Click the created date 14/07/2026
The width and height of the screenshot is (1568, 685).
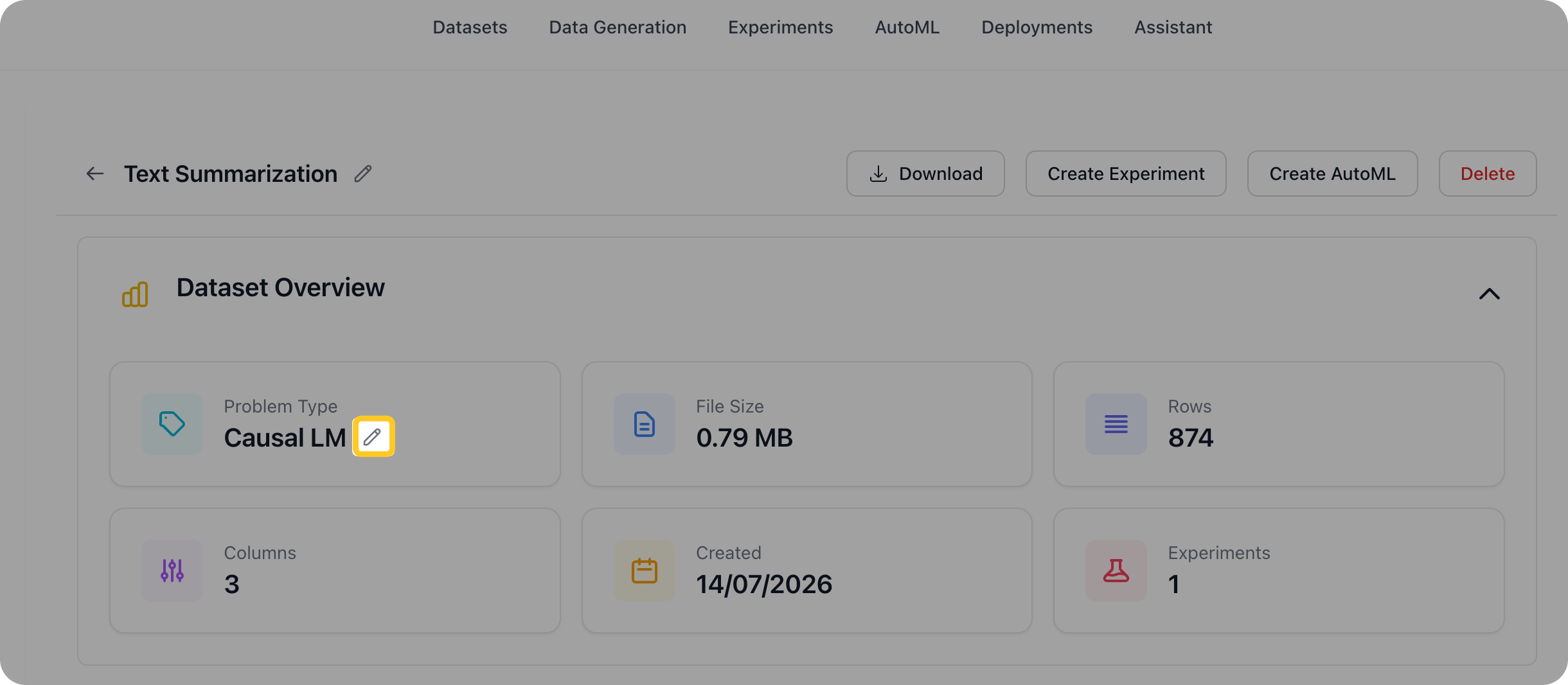click(x=764, y=584)
